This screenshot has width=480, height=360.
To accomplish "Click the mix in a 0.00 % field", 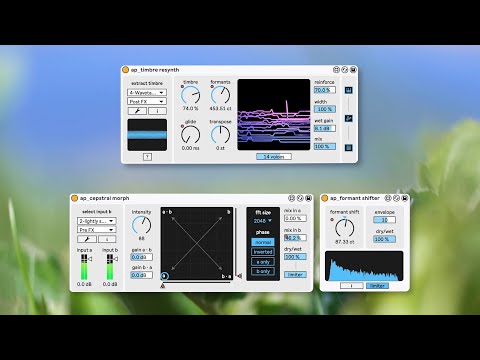I will point(295,218).
